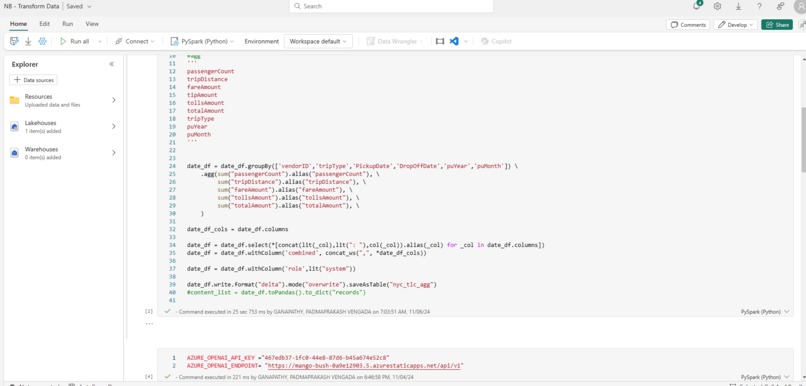This screenshot has width=806, height=386.
Task: Expand the Warehouses section chevron
Action: [114, 153]
